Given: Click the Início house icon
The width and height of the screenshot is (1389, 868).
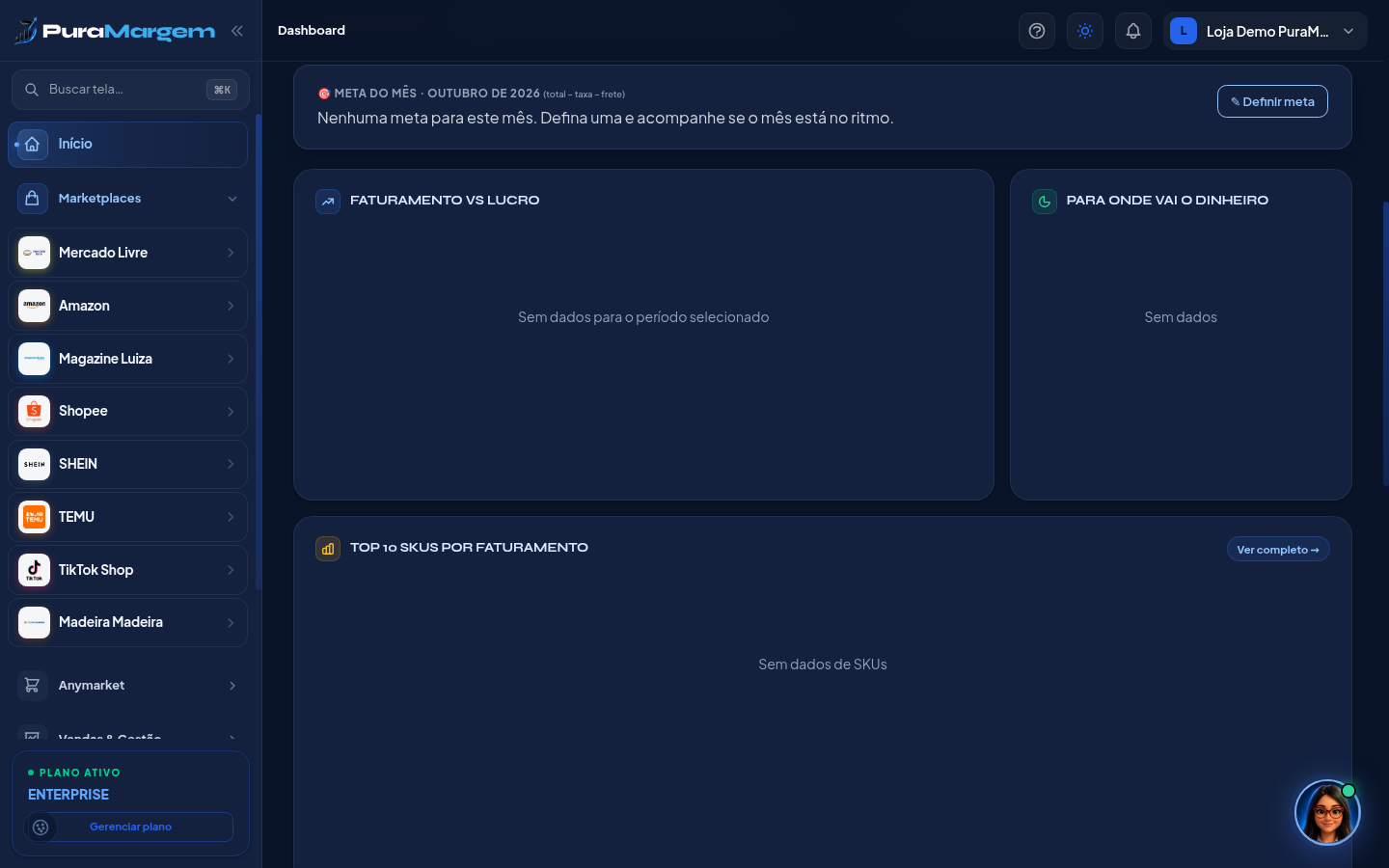Looking at the screenshot, I should (x=32, y=145).
